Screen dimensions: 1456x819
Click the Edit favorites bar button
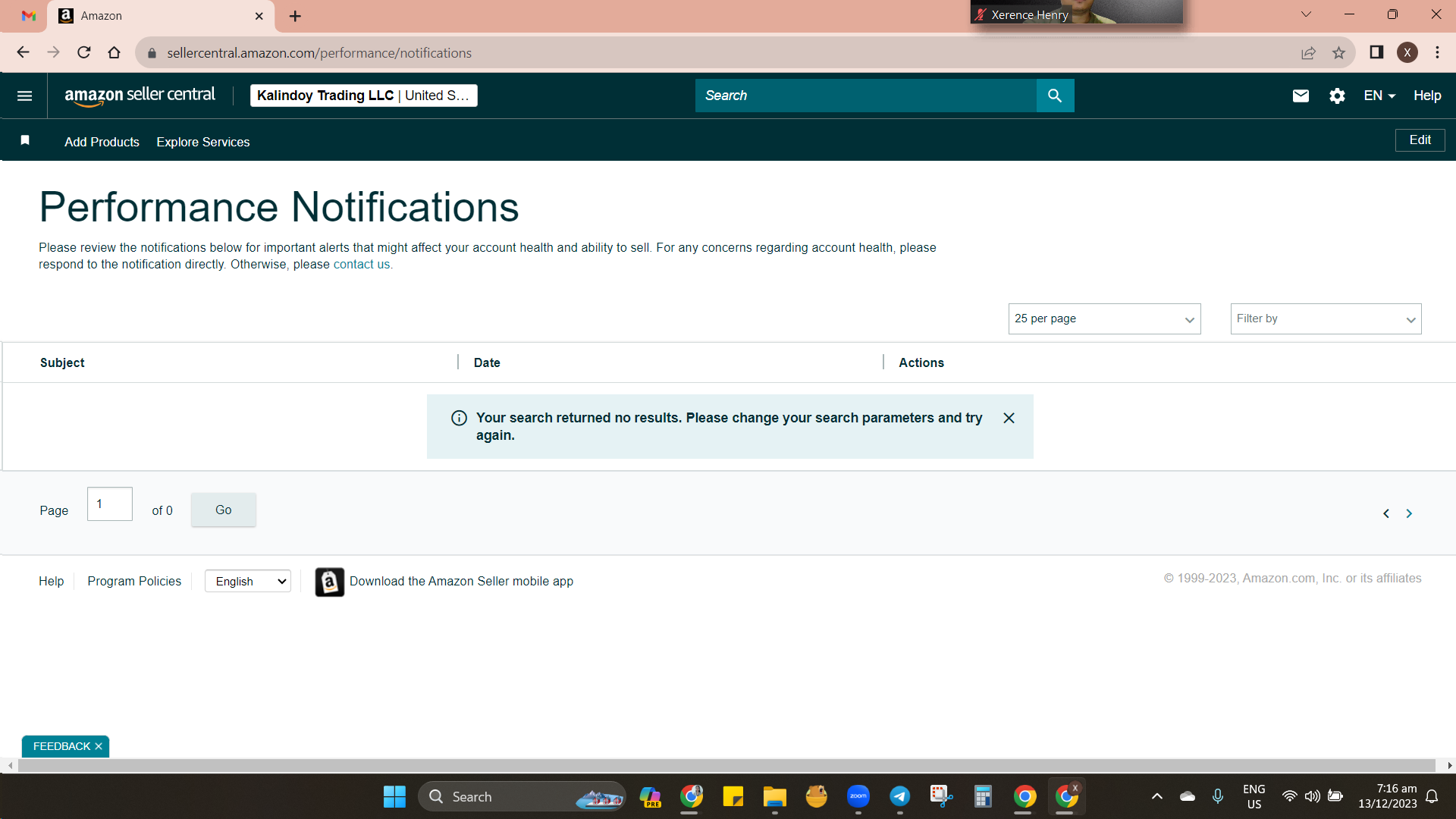click(1420, 140)
